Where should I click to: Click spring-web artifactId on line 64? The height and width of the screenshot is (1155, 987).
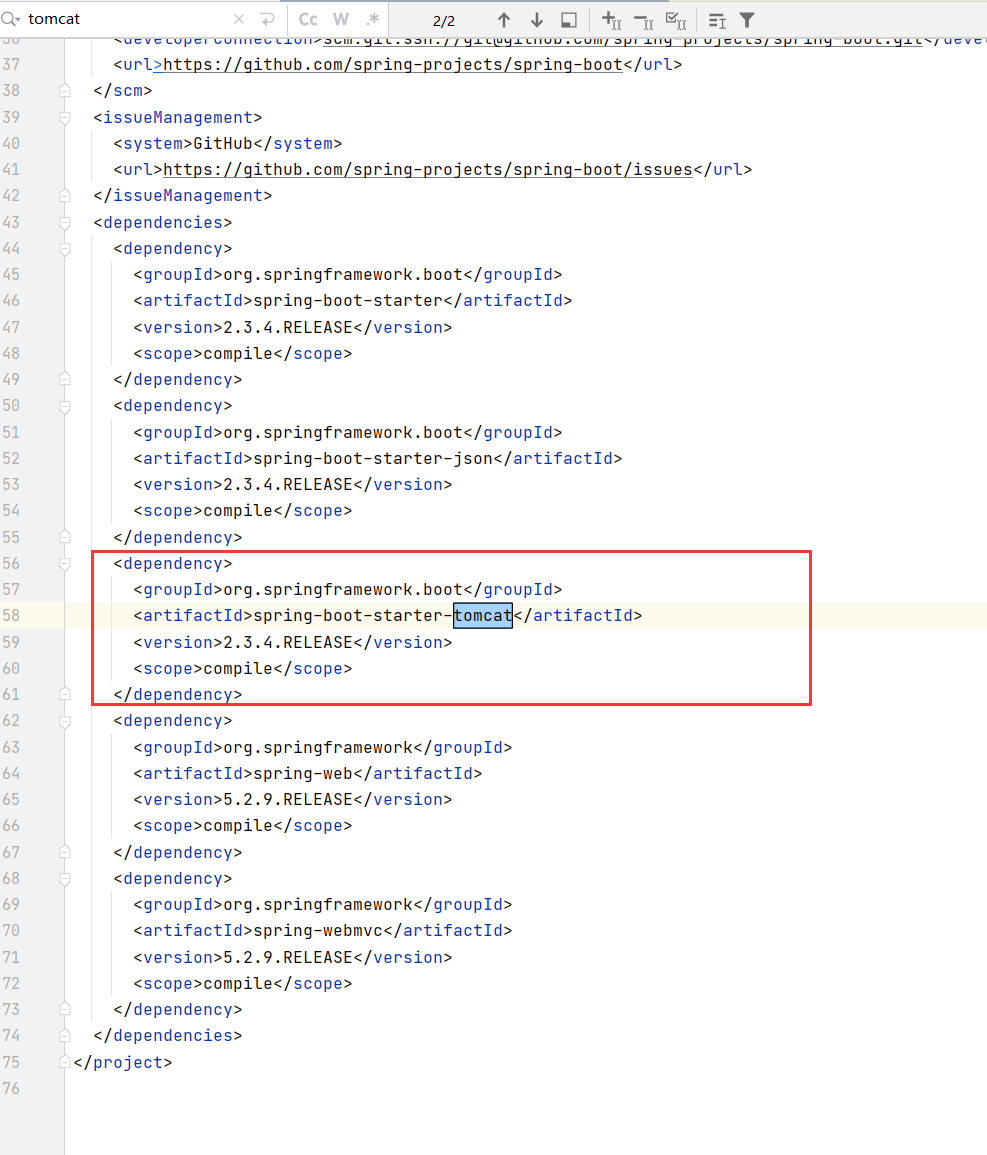[303, 773]
